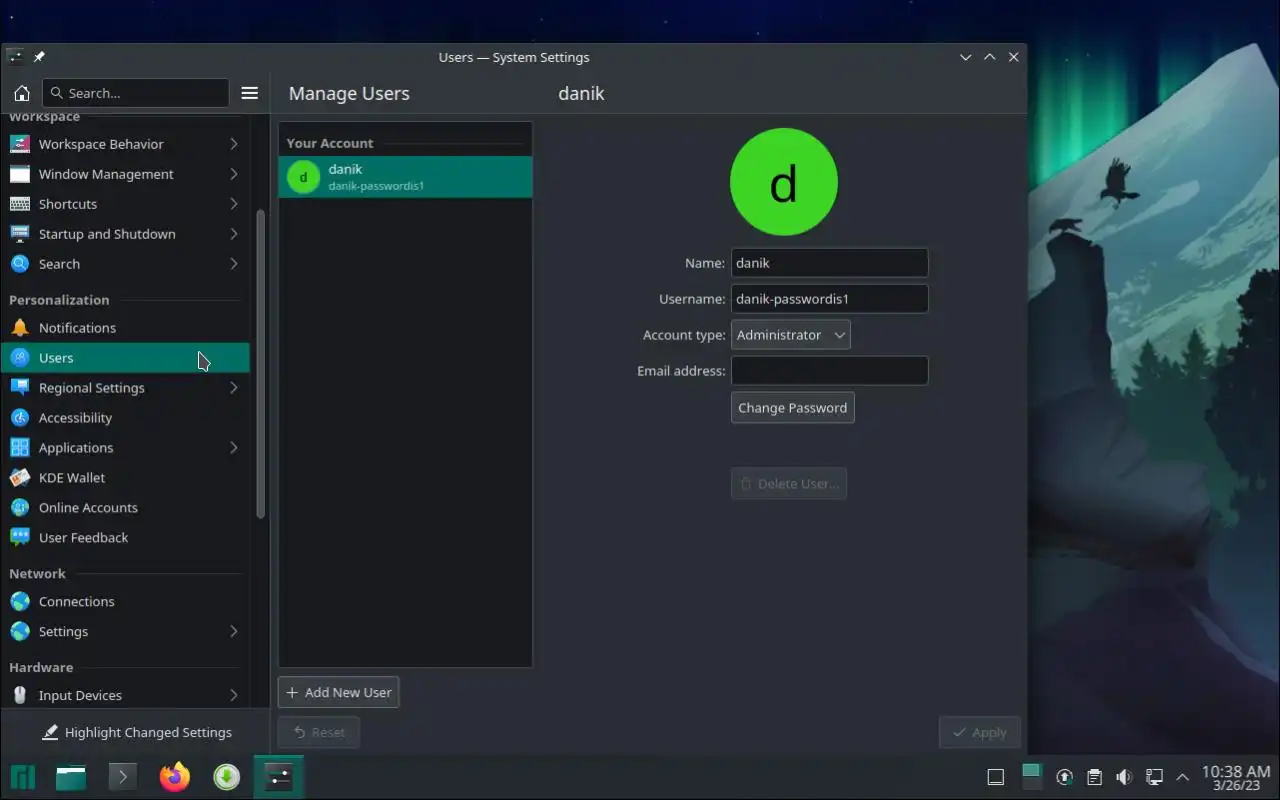
Task: Click the large green user avatar
Action: pyautogui.click(x=784, y=182)
